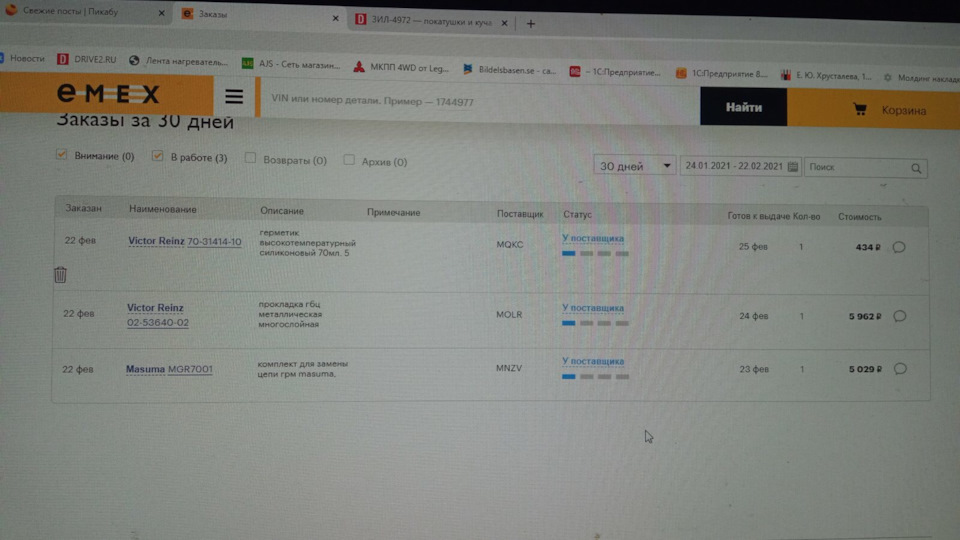Open the comment bubble for the 5 962 ₽ order
The height and width of the screenshot is (540, 960).
[899, 317]
